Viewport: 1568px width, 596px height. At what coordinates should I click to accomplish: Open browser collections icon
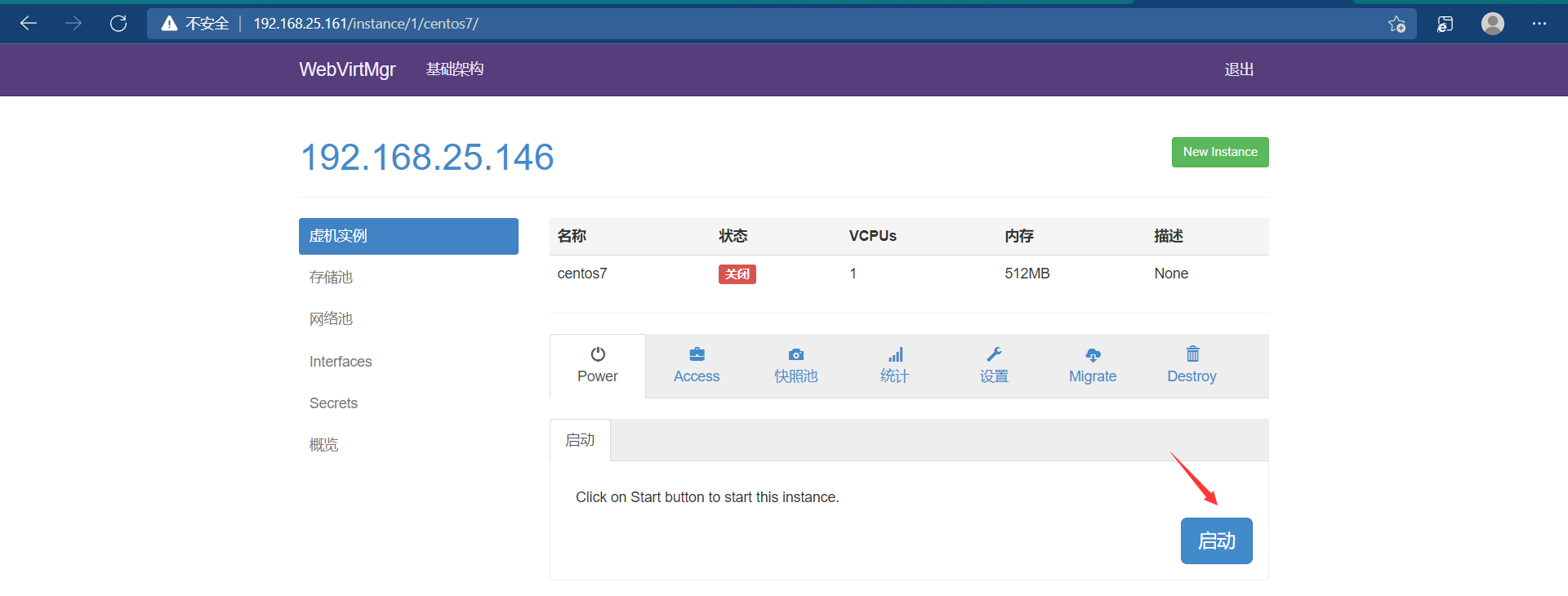[1445, 24]
